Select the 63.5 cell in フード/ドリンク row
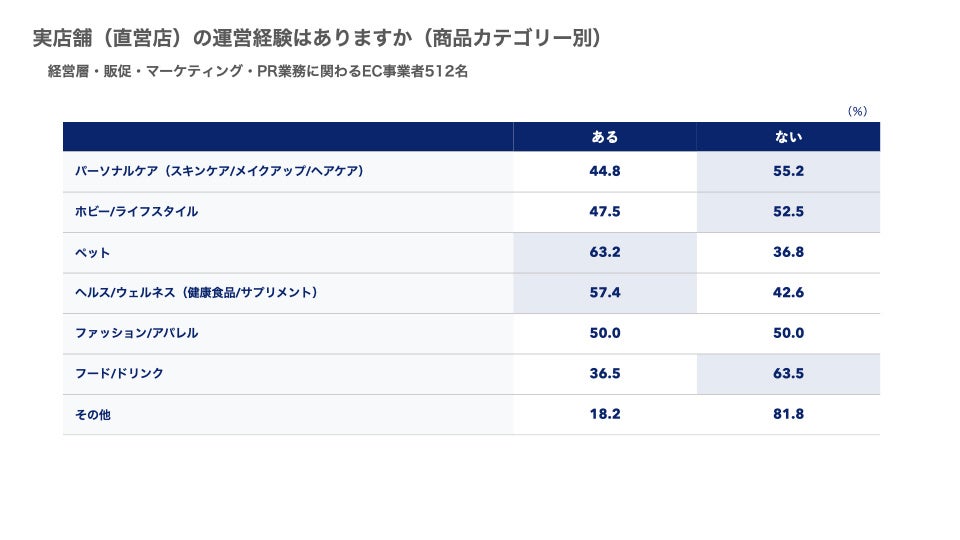960x540 pixels. point(788,373)
